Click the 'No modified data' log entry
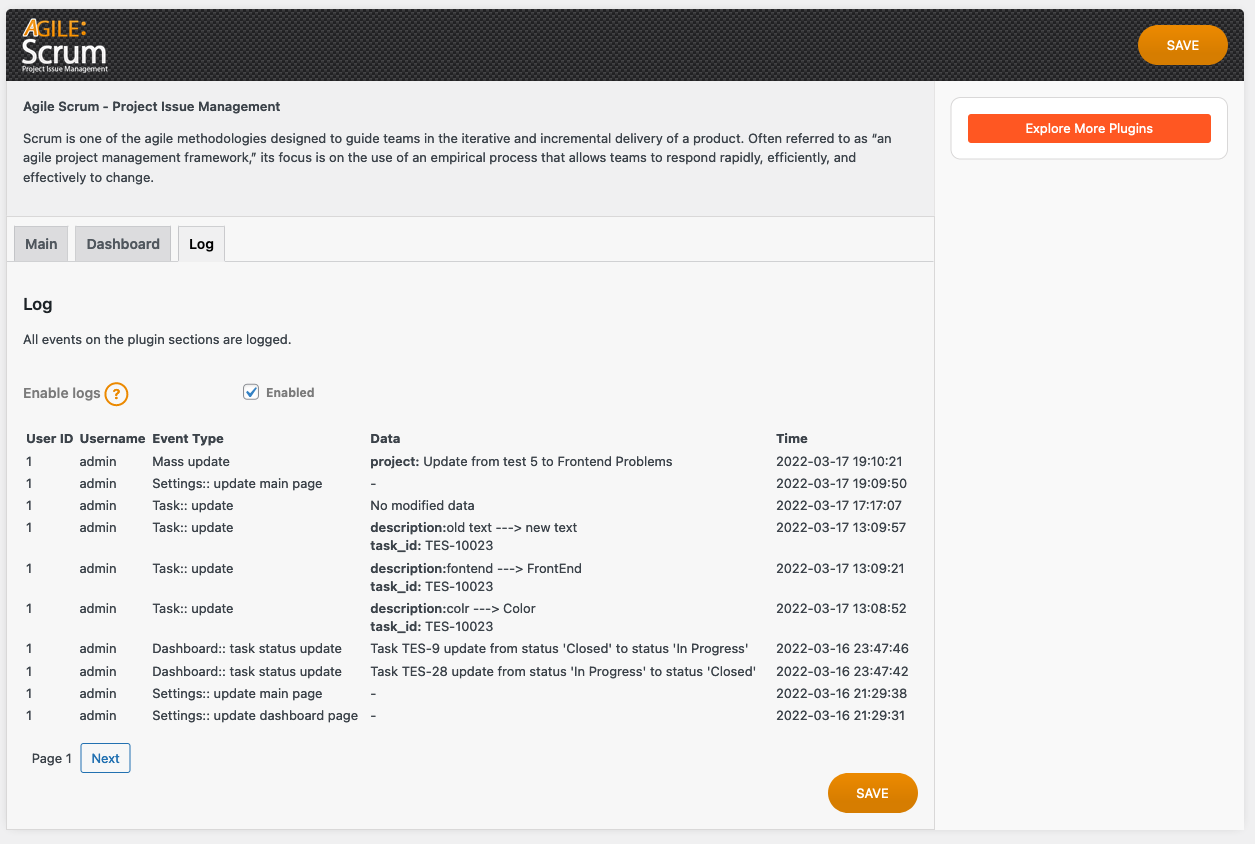This screenshot has height=844, width=1255. (x=422, y=506)
